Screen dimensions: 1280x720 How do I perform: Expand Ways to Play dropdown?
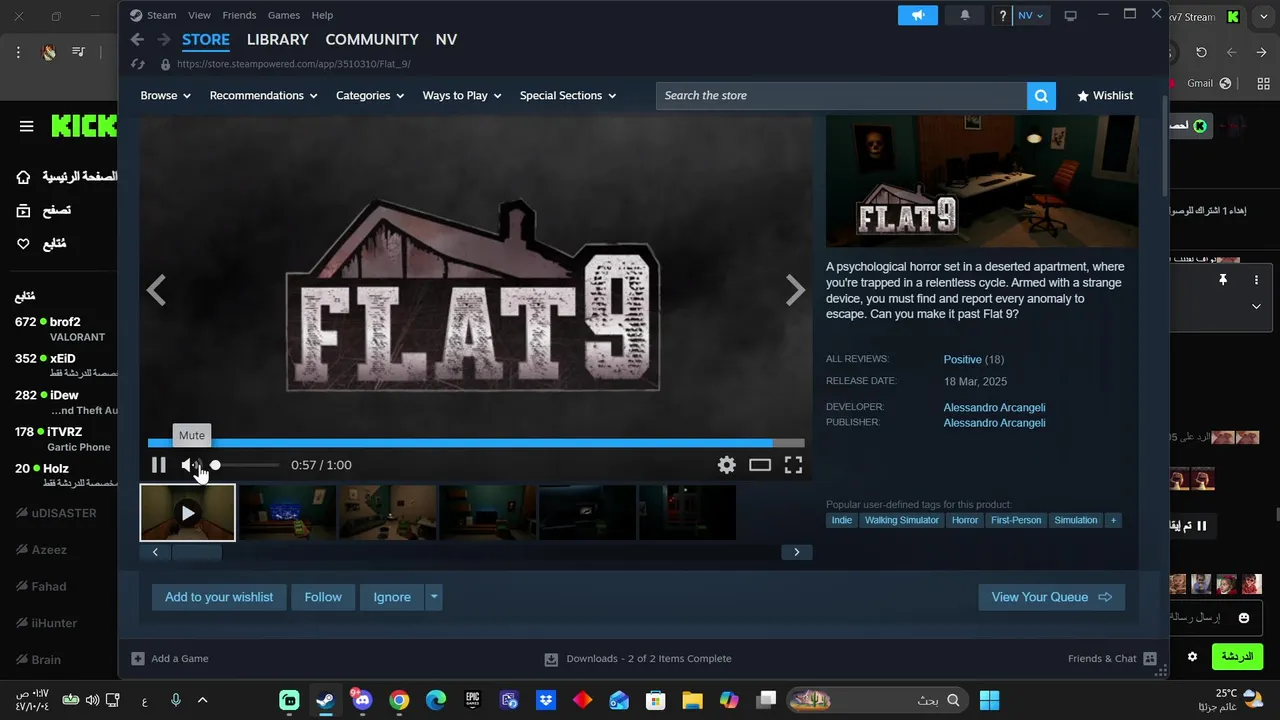click(x=461, y=96)
